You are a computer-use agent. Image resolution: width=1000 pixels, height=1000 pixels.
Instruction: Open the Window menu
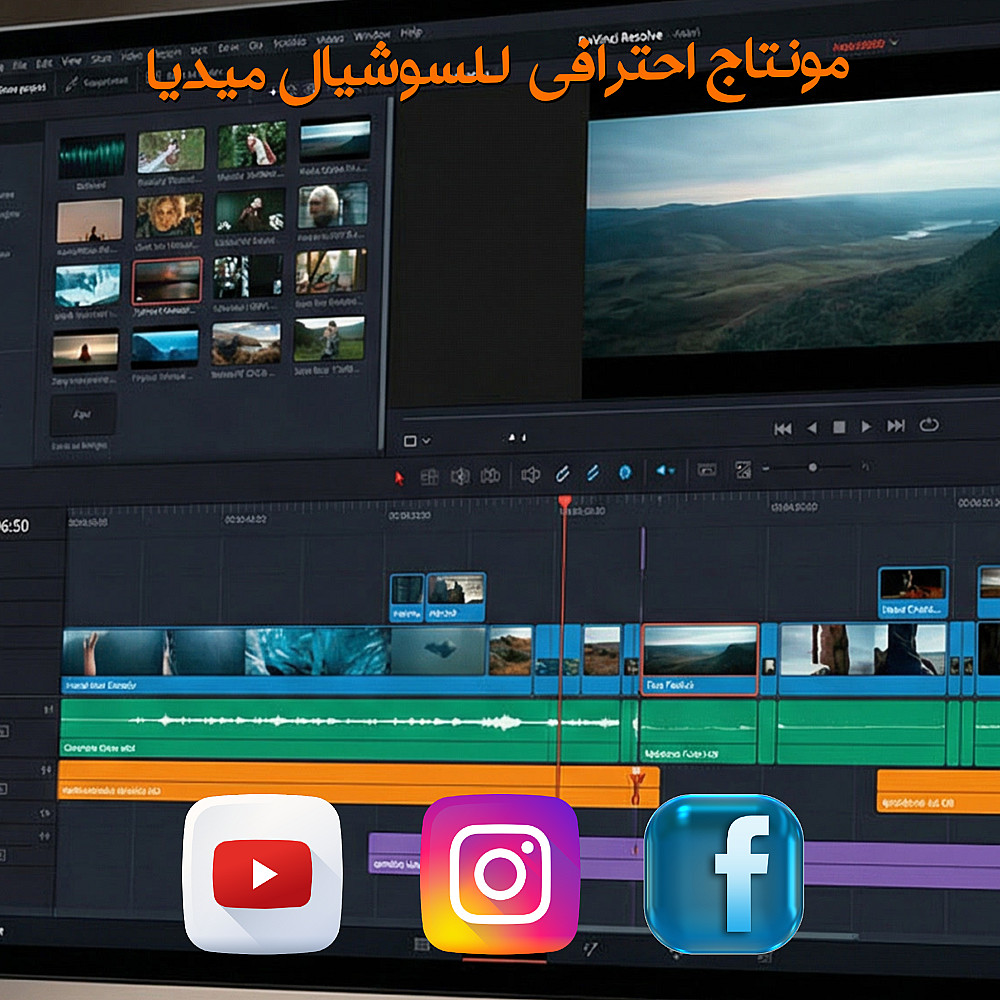pos(372,36)
